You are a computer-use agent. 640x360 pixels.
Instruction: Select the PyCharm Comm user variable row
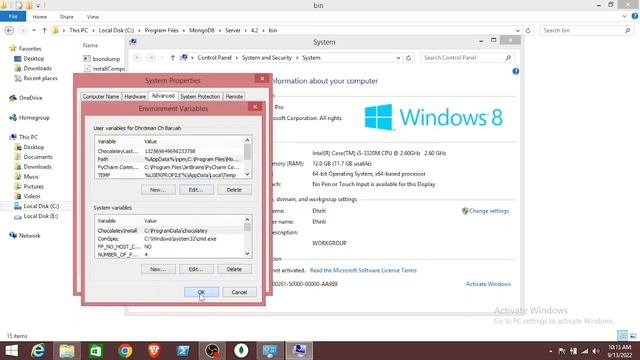click(x=169, y=167)
